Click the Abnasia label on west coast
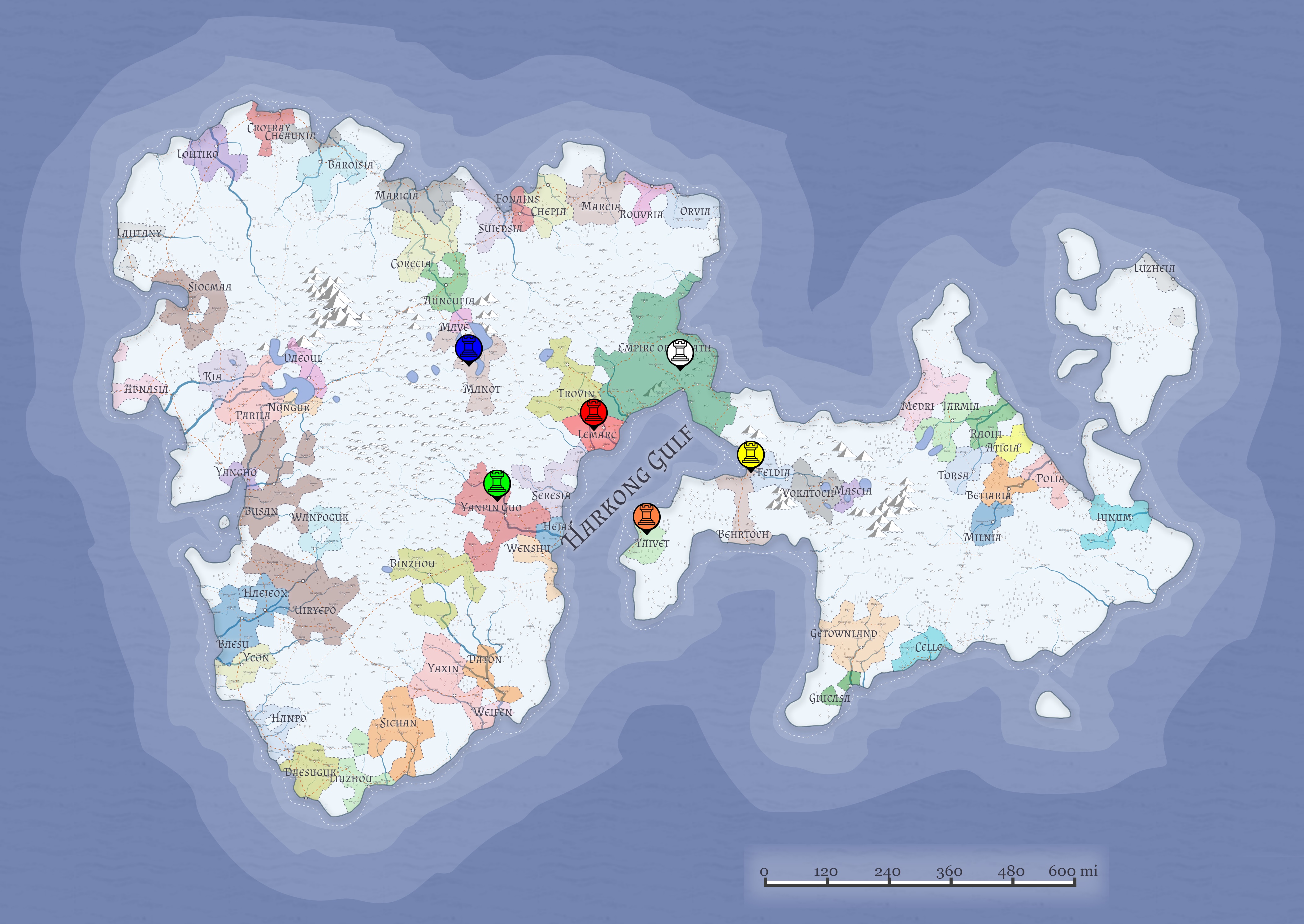 tap(146, 389)
